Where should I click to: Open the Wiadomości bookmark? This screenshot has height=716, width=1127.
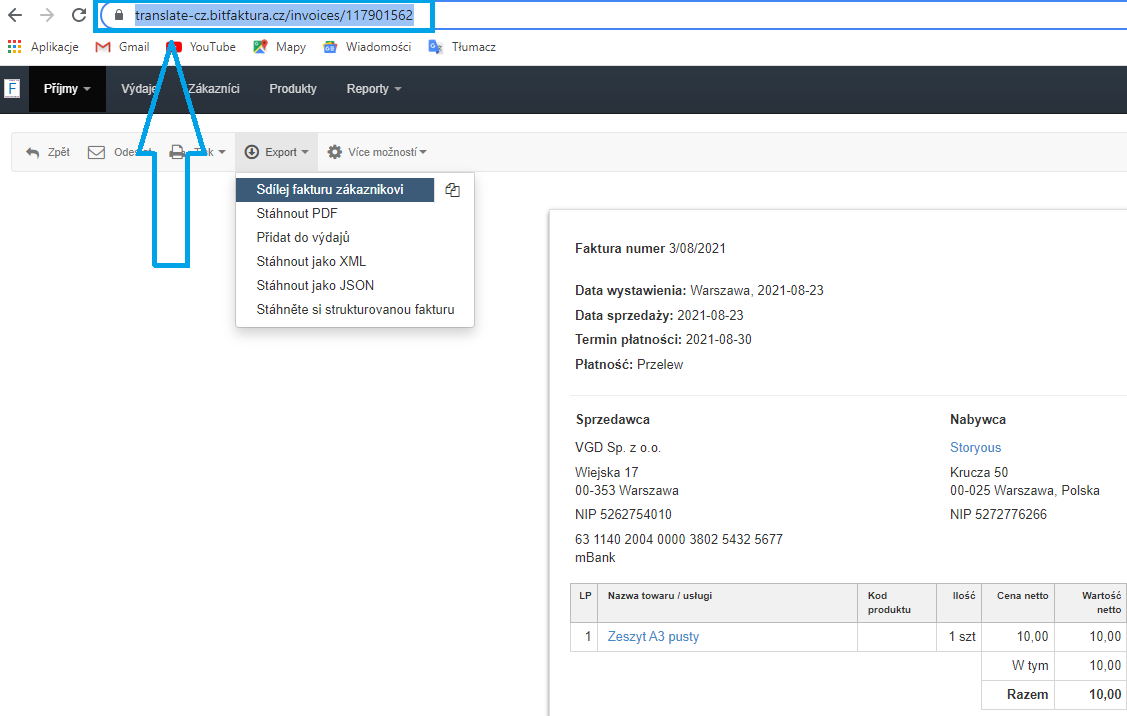click(x=367, y=47)
